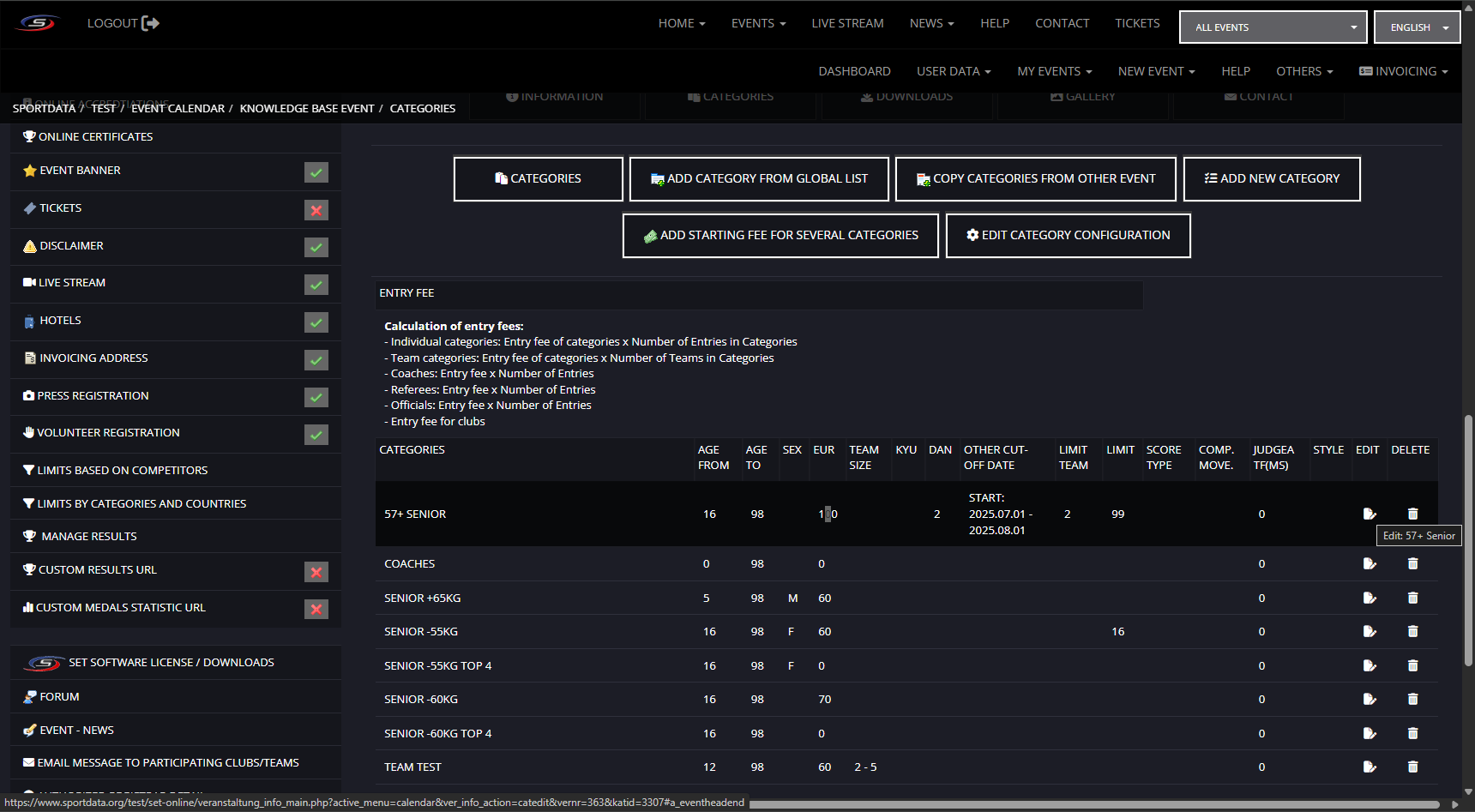Delete the Coaches category row

coord(1412,563)
